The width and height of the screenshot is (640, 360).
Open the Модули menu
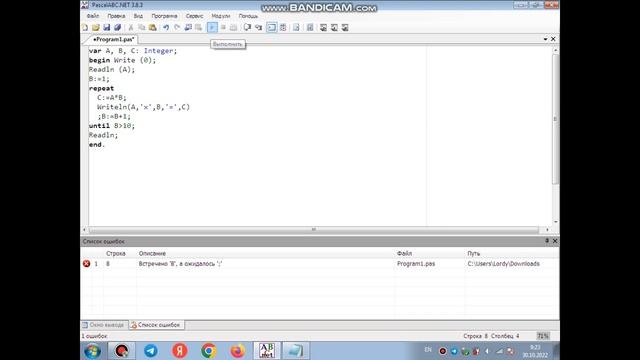[x=221, y=16]
